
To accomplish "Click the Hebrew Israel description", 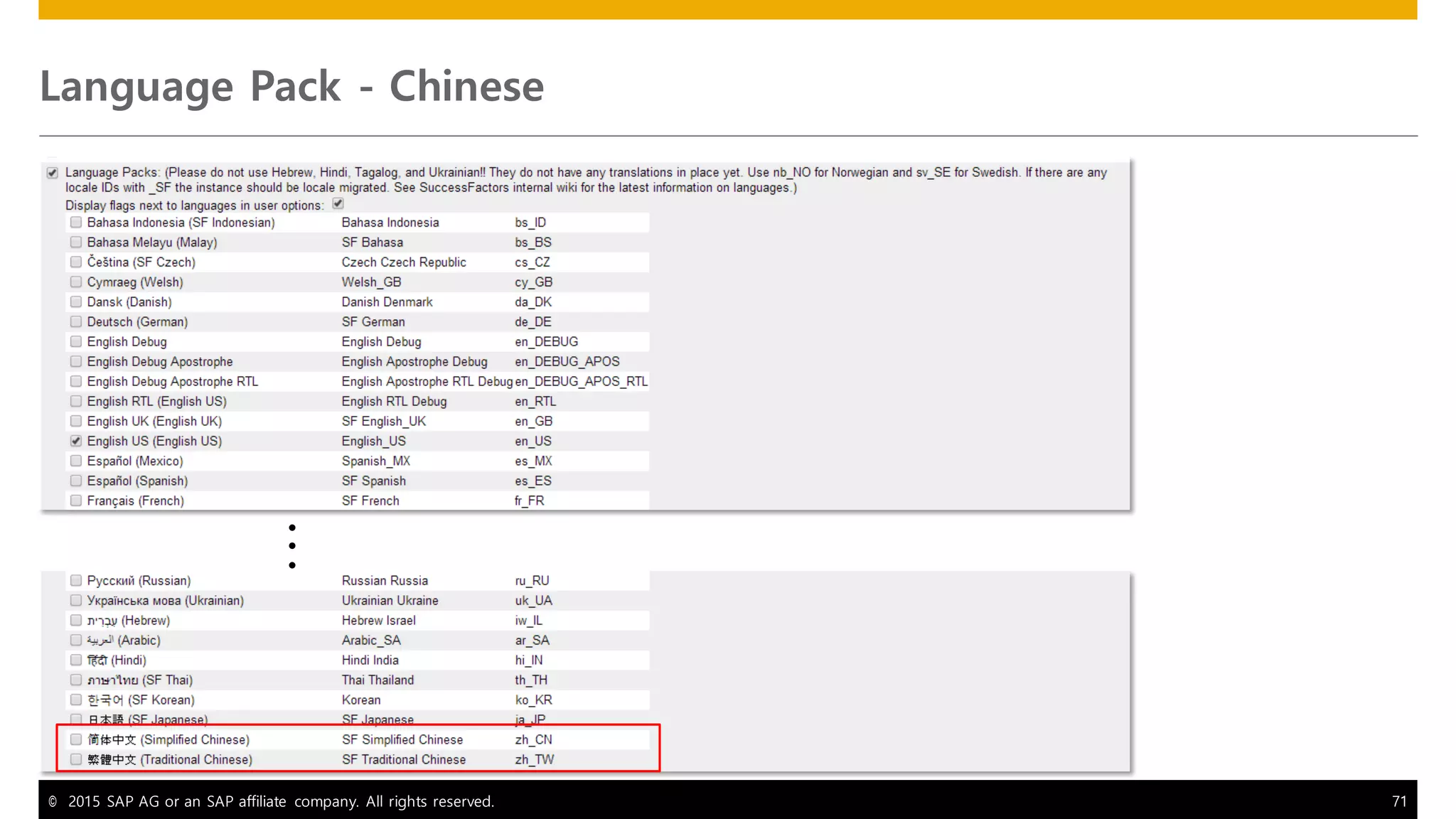I will [x=379, y=621].
